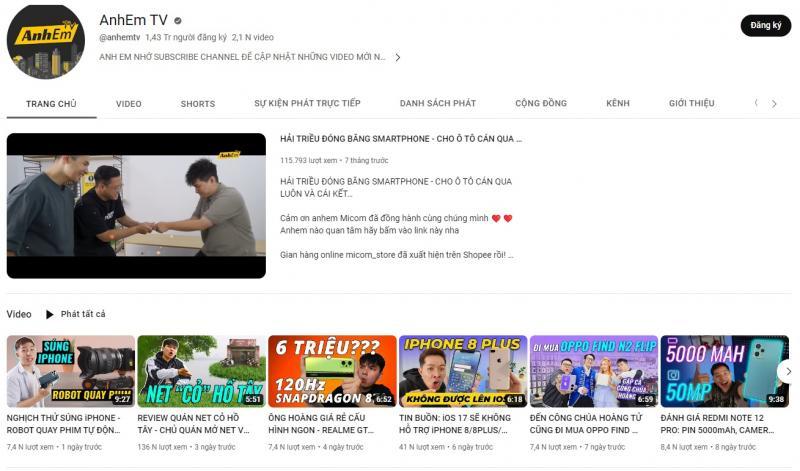Click '136 N lượt xem • 3 ngày trước' text
Image resolution: width=800 pixels, height=471 pixels.
pyautogui.click(x=186, y=447)
